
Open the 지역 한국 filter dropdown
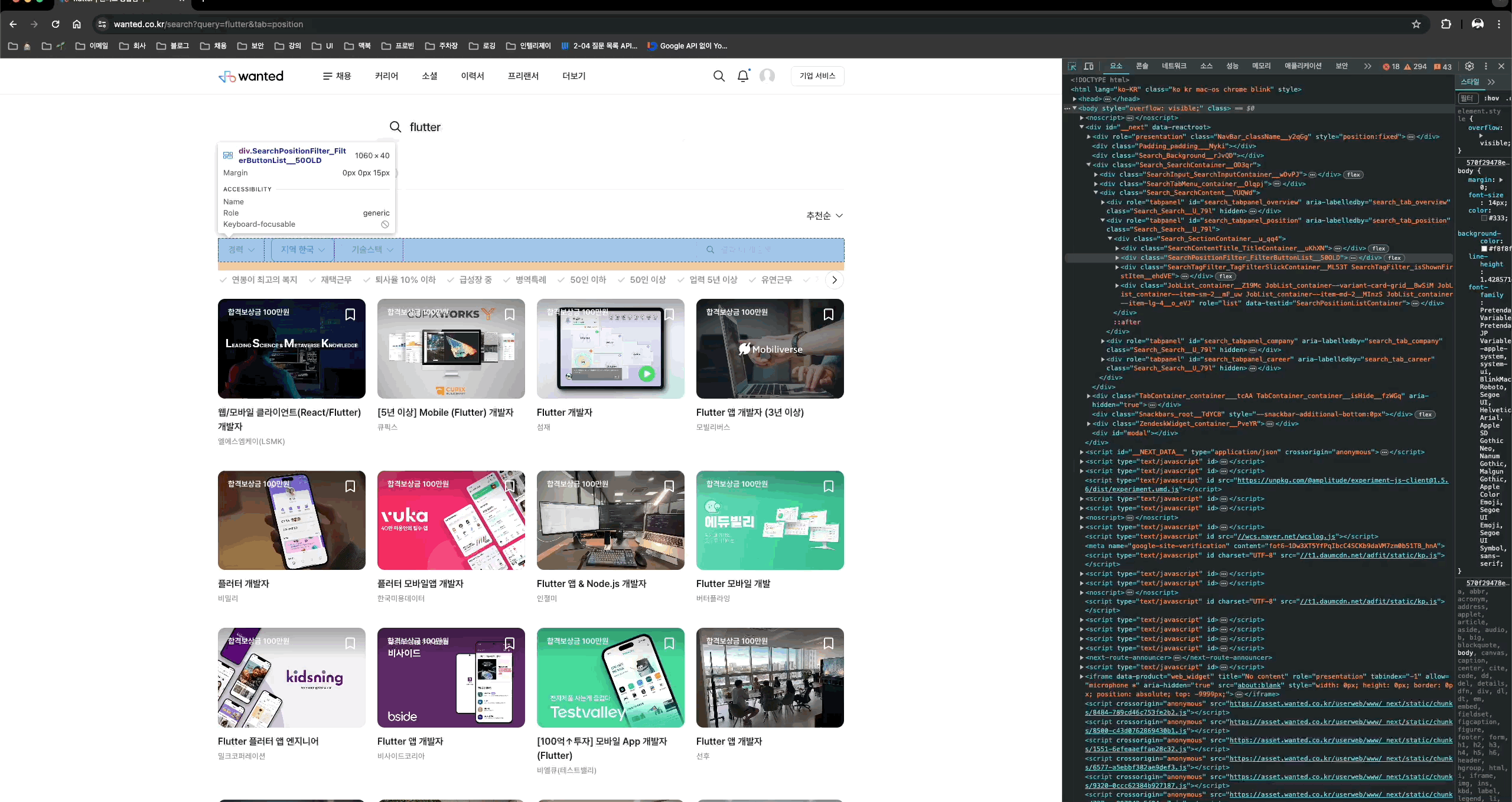[x=303, y=250]
